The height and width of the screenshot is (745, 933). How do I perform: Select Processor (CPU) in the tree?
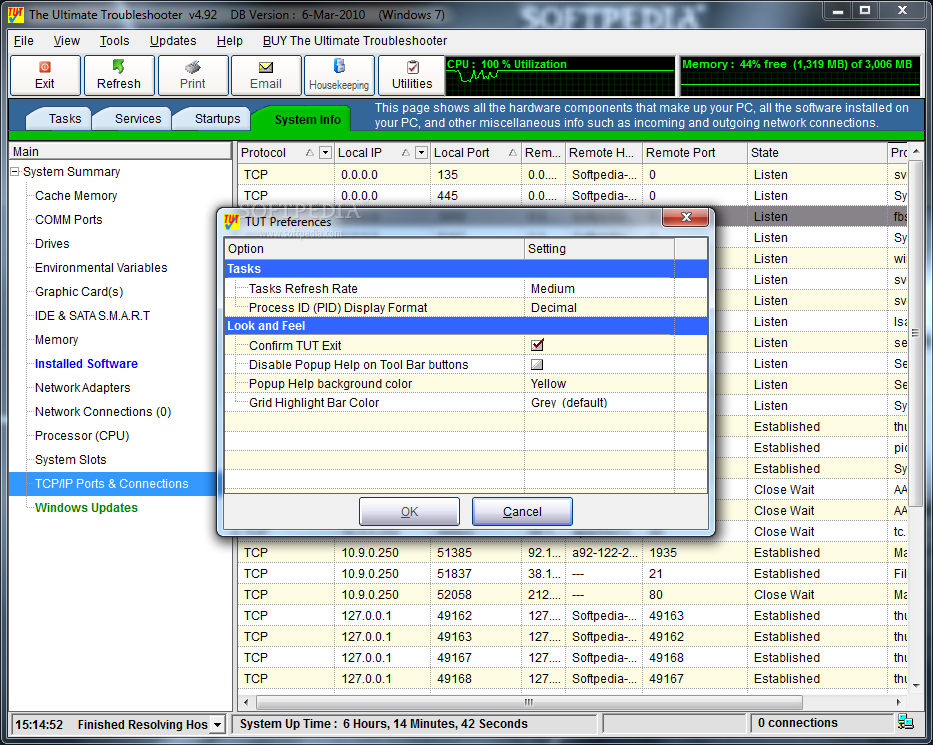point(82,436)
